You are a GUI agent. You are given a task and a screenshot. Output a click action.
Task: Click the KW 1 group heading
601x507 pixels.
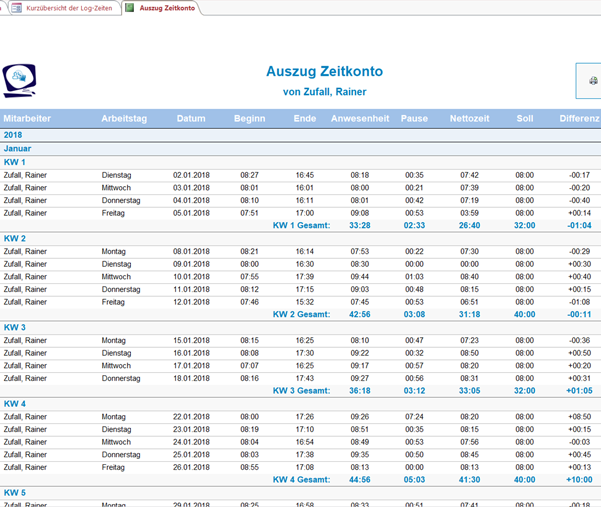pyautogui.click(x=15, y=162)
